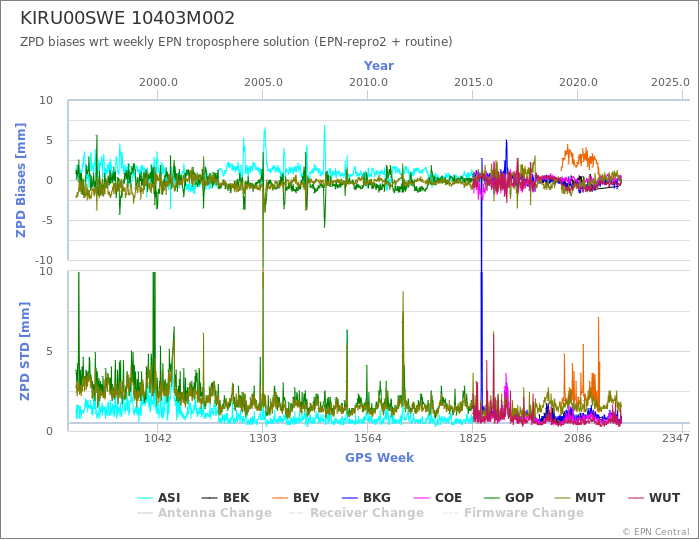
Task: Toggle the BKG series legend entry
Action: tap(366, 498)
